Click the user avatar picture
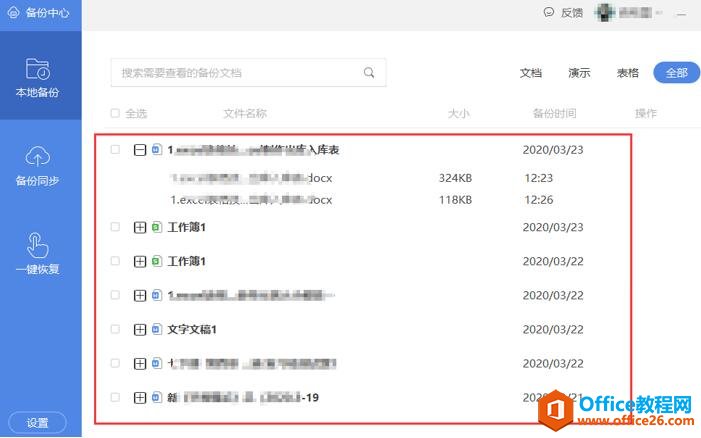This screenshot has width=701, height=438. (605, 13)
